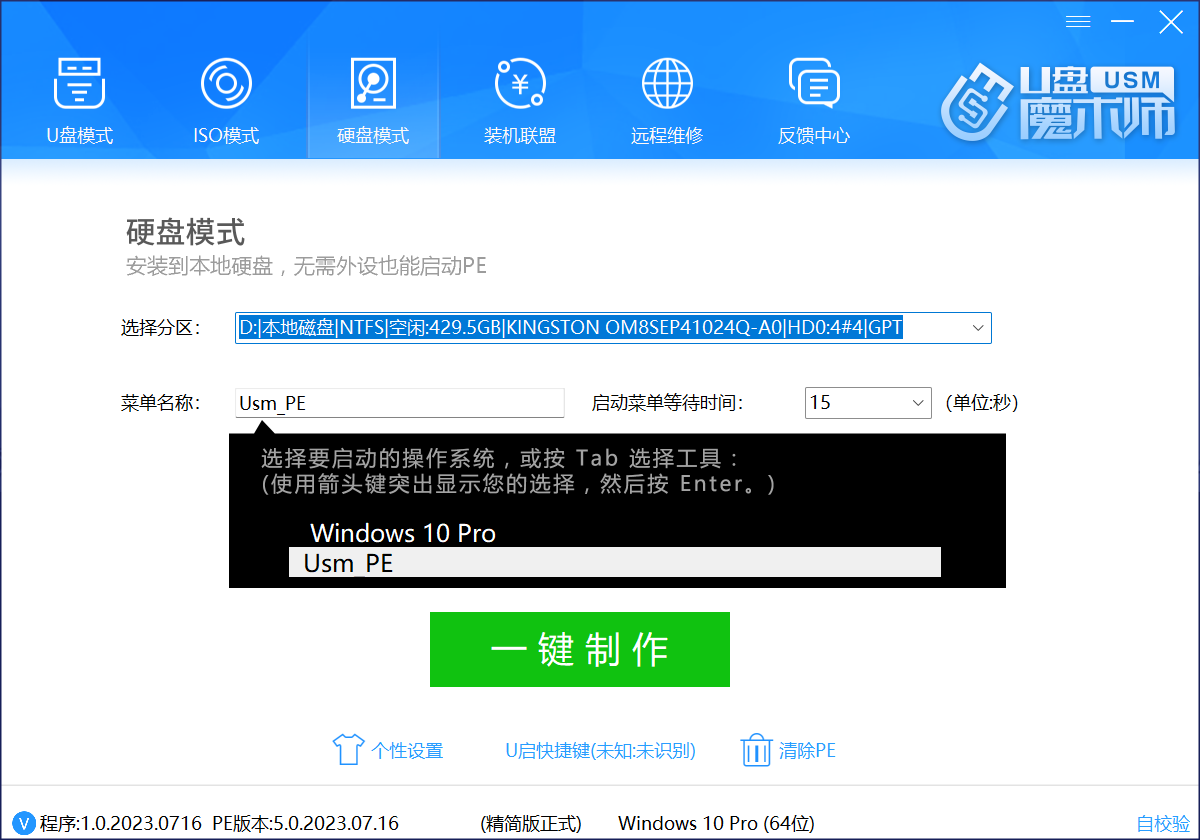
Task: Select highlighted Usm_PE boot preview entry
Action: (x=615, y=562)
